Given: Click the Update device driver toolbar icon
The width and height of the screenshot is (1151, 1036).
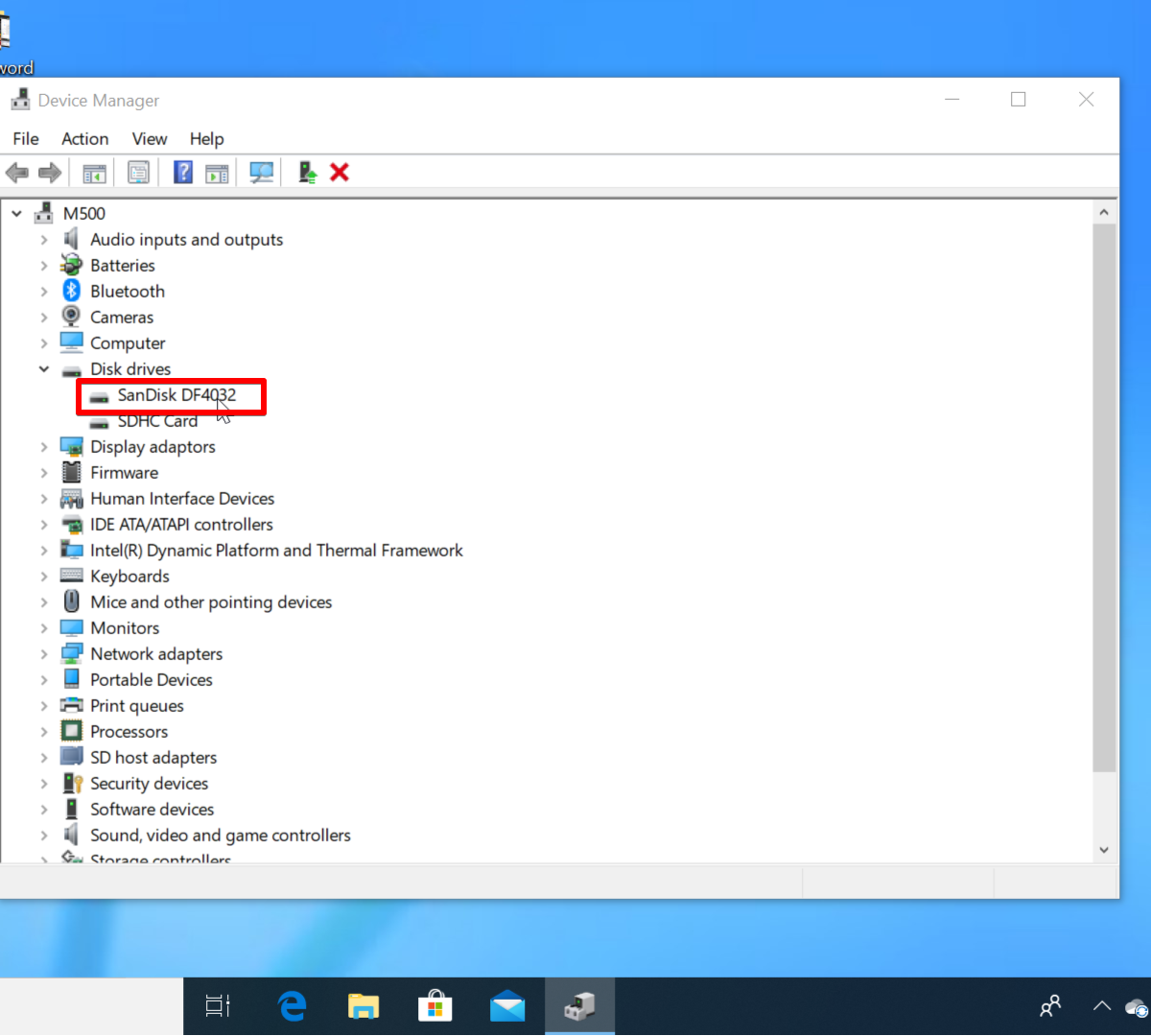Looking at the screenshot, I should tap(307, 173).
